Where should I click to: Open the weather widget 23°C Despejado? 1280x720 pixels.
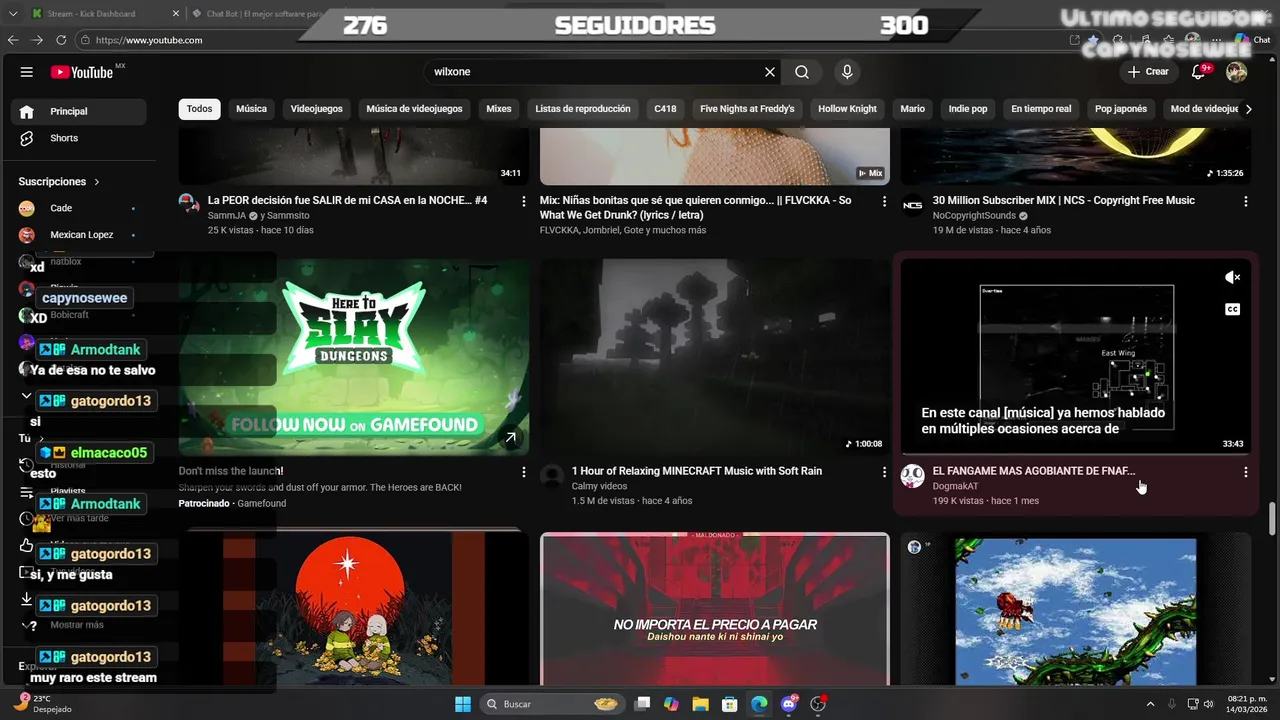click(46, 703)
